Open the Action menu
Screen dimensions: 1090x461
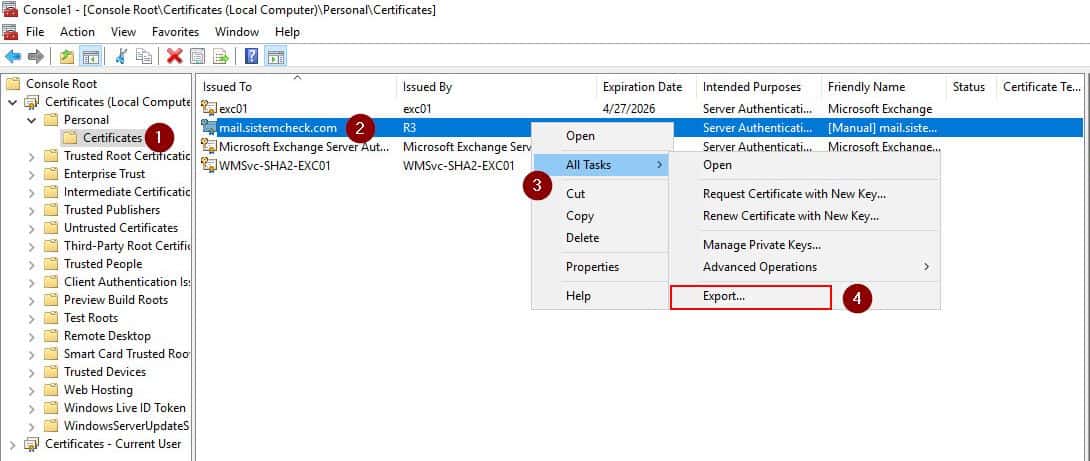coord(77,32)
